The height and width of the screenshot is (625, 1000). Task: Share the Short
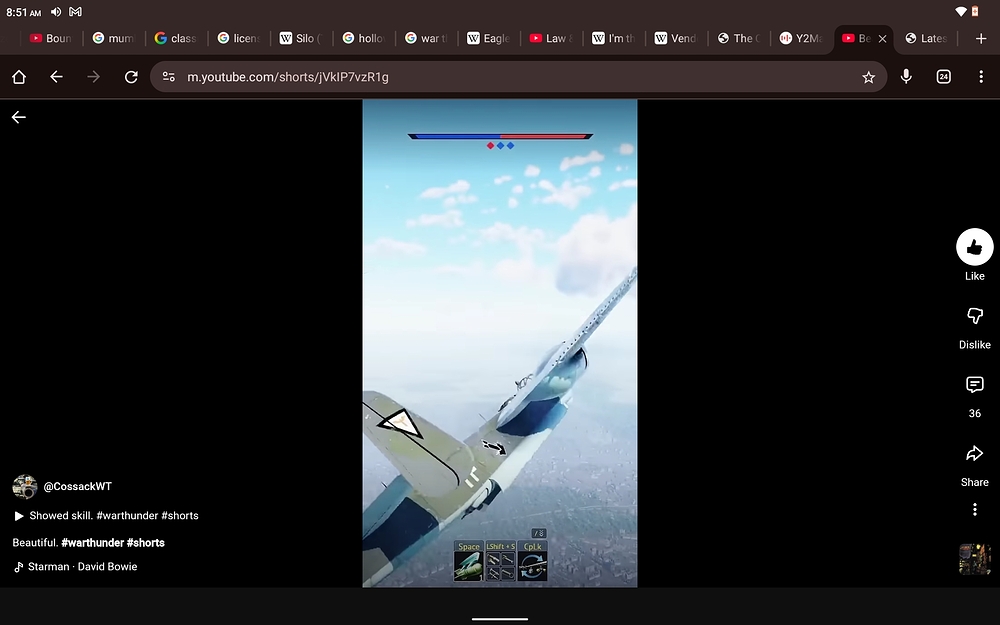974,453
